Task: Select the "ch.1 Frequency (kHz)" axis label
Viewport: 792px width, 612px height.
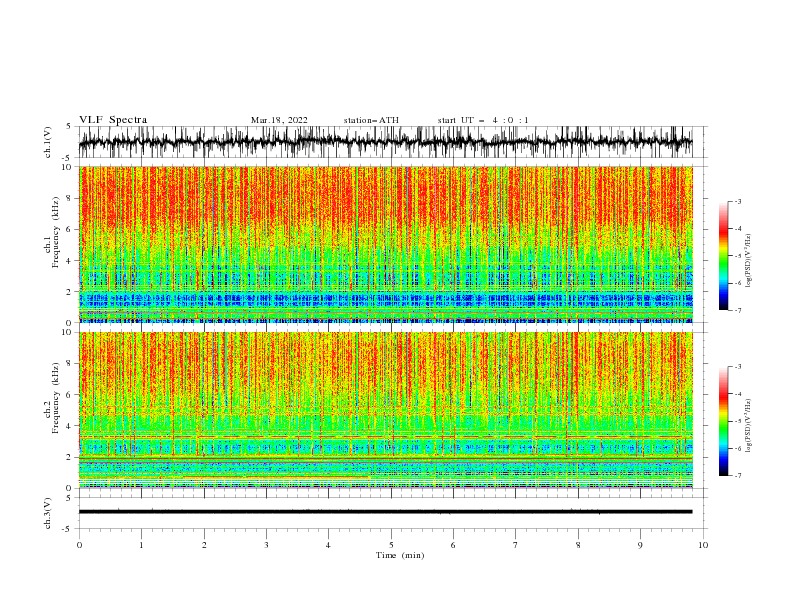Action: (x=52, y=232)
